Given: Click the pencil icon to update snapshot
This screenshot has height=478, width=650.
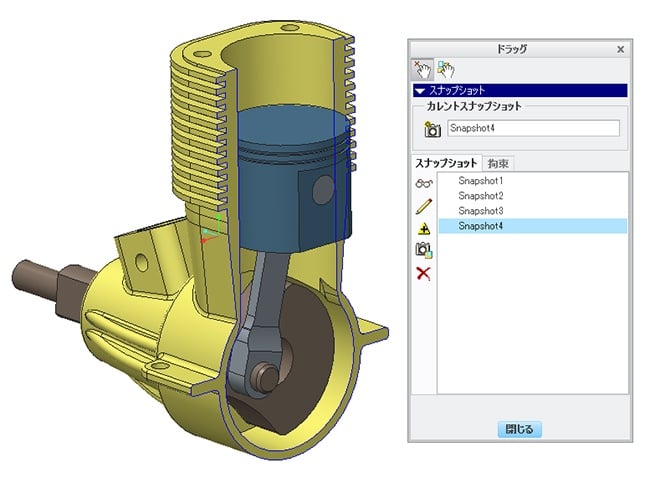Looking at the screenshot, I should (423, 205).
